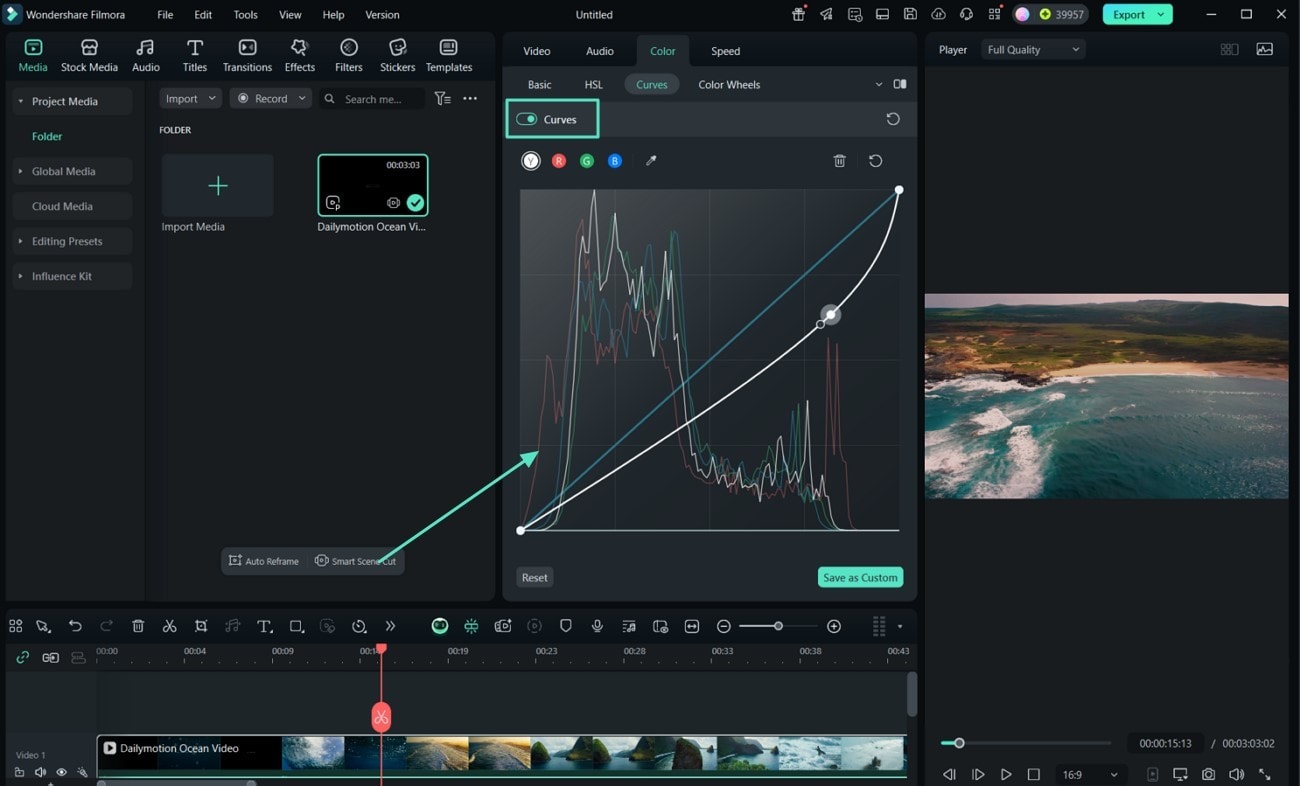
Task: Toggle the timeline link chain icon
Action: click(22, 657)
